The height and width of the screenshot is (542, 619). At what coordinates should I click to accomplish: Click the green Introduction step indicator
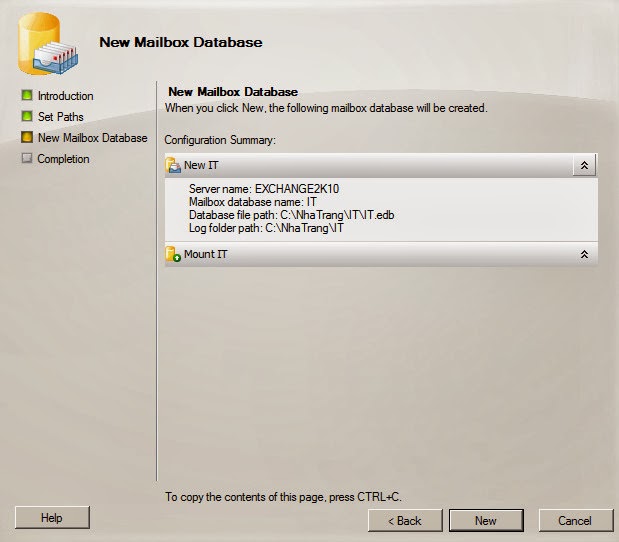[27, 95]
